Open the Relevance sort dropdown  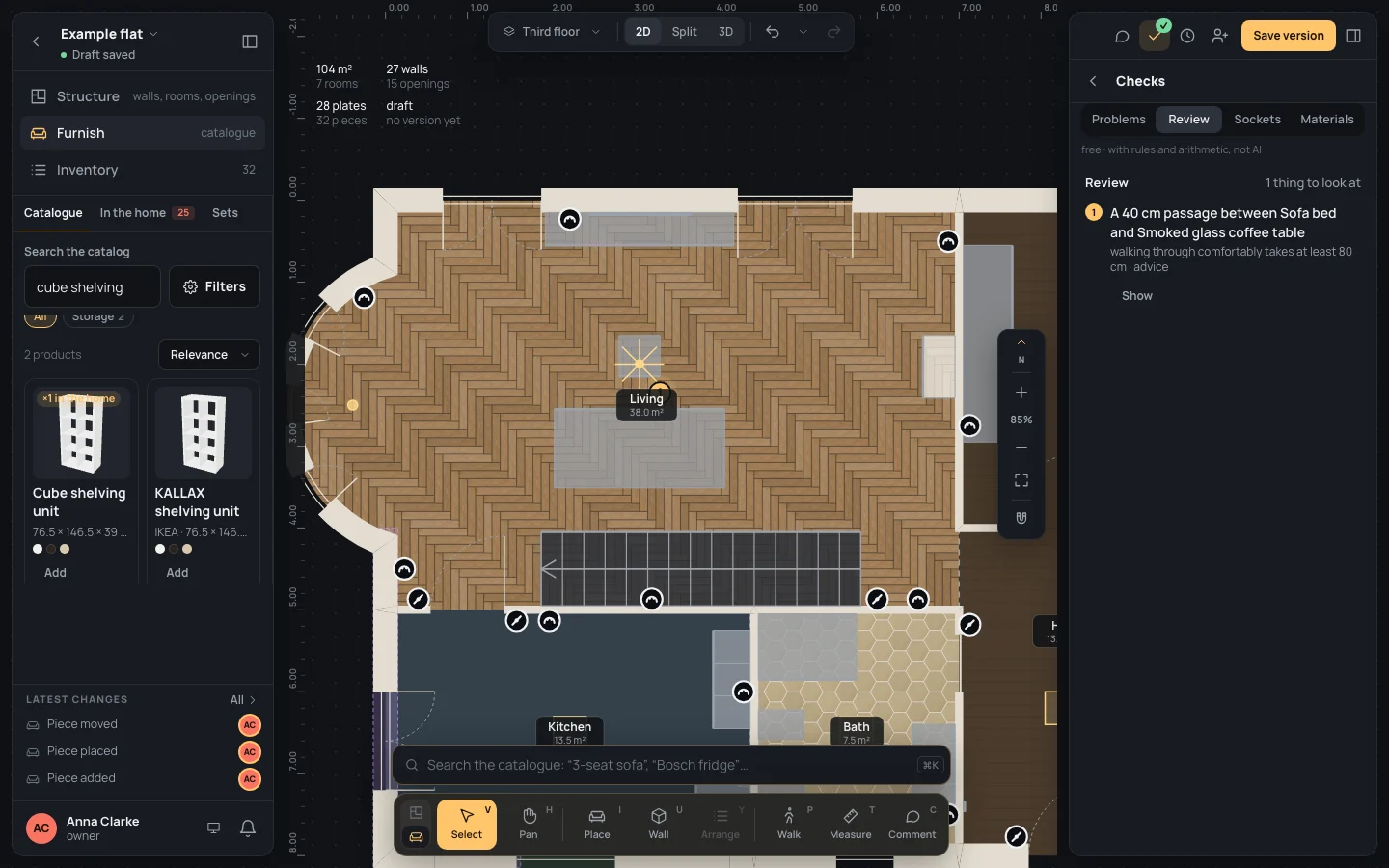point(209,355)
